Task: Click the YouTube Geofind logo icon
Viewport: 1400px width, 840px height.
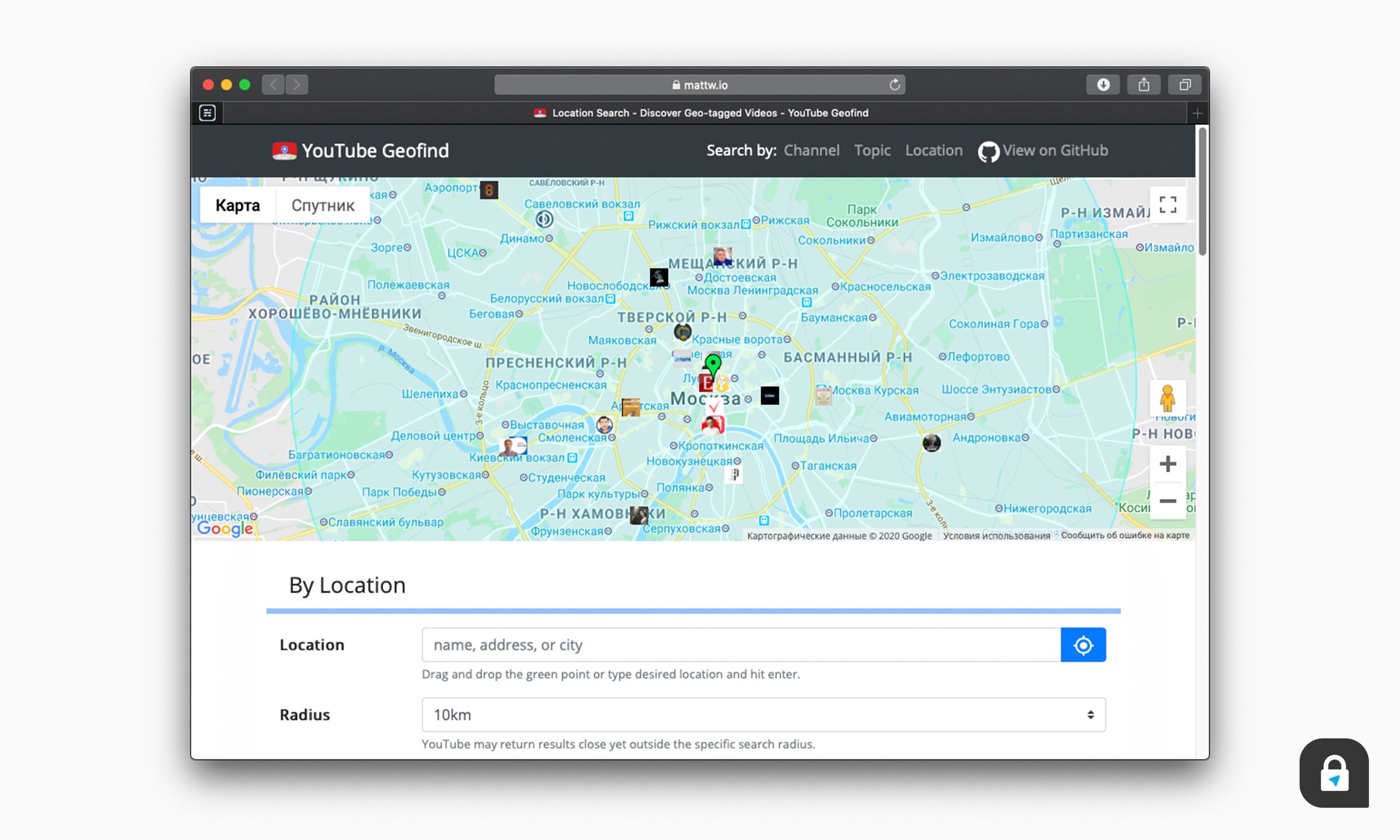Action: tap(283, 150)
